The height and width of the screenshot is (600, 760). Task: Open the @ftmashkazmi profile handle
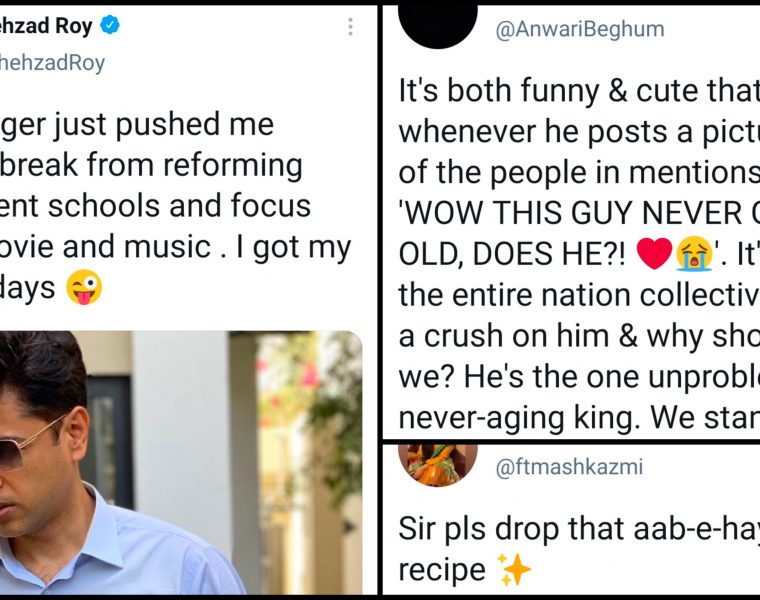pyautogui.click(x=569, y=466)
